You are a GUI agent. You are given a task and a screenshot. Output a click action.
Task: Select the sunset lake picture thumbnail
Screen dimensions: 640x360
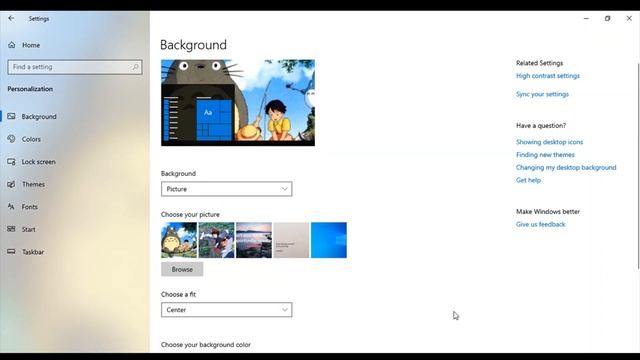coord(254,240)
